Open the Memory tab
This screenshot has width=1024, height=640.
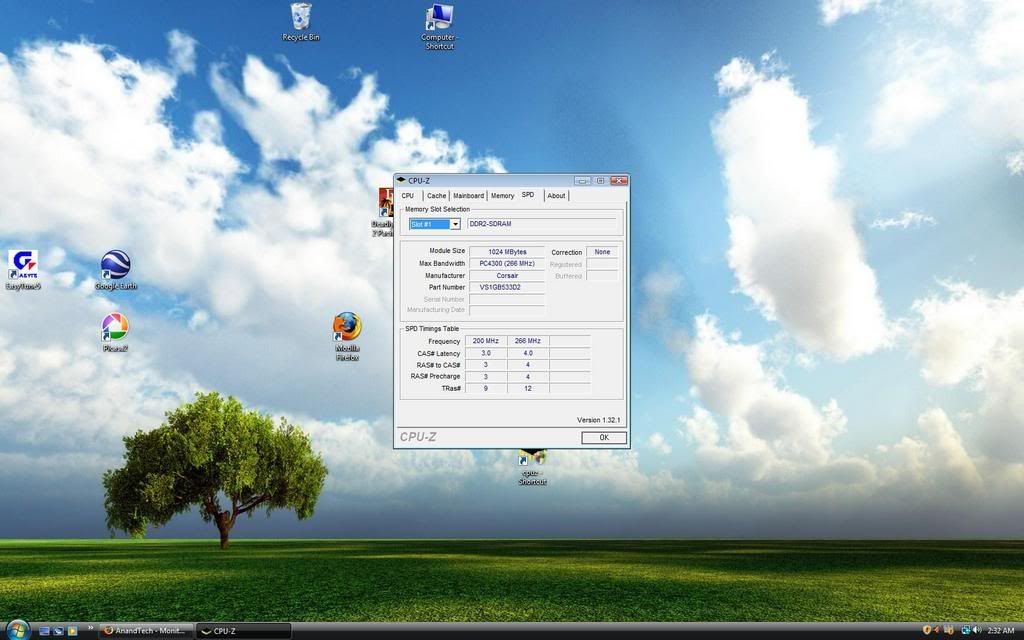pos(502,196)
